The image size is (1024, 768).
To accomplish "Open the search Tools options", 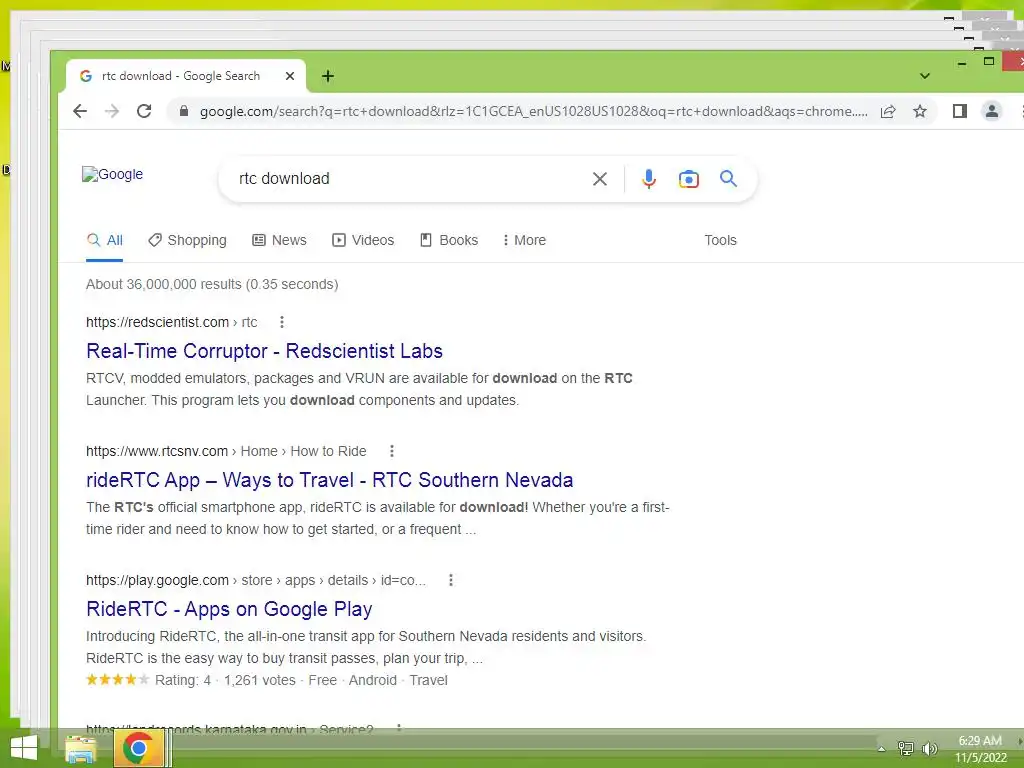I will point(720,240).
